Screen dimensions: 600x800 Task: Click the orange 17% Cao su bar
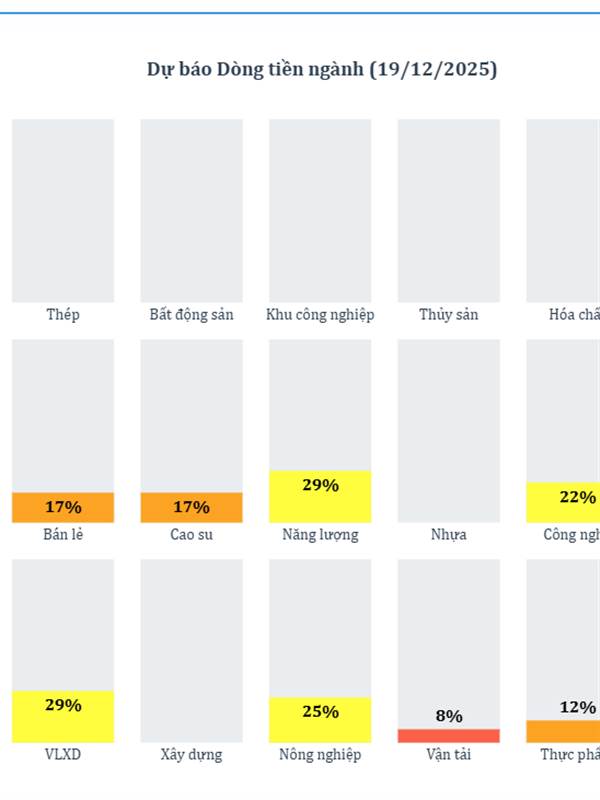[191, 507]
